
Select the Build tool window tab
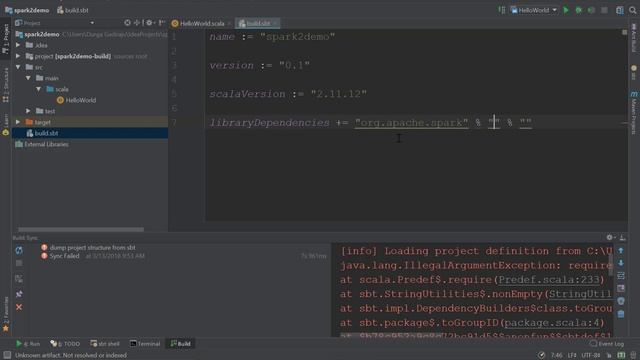(x=180, y=344)
